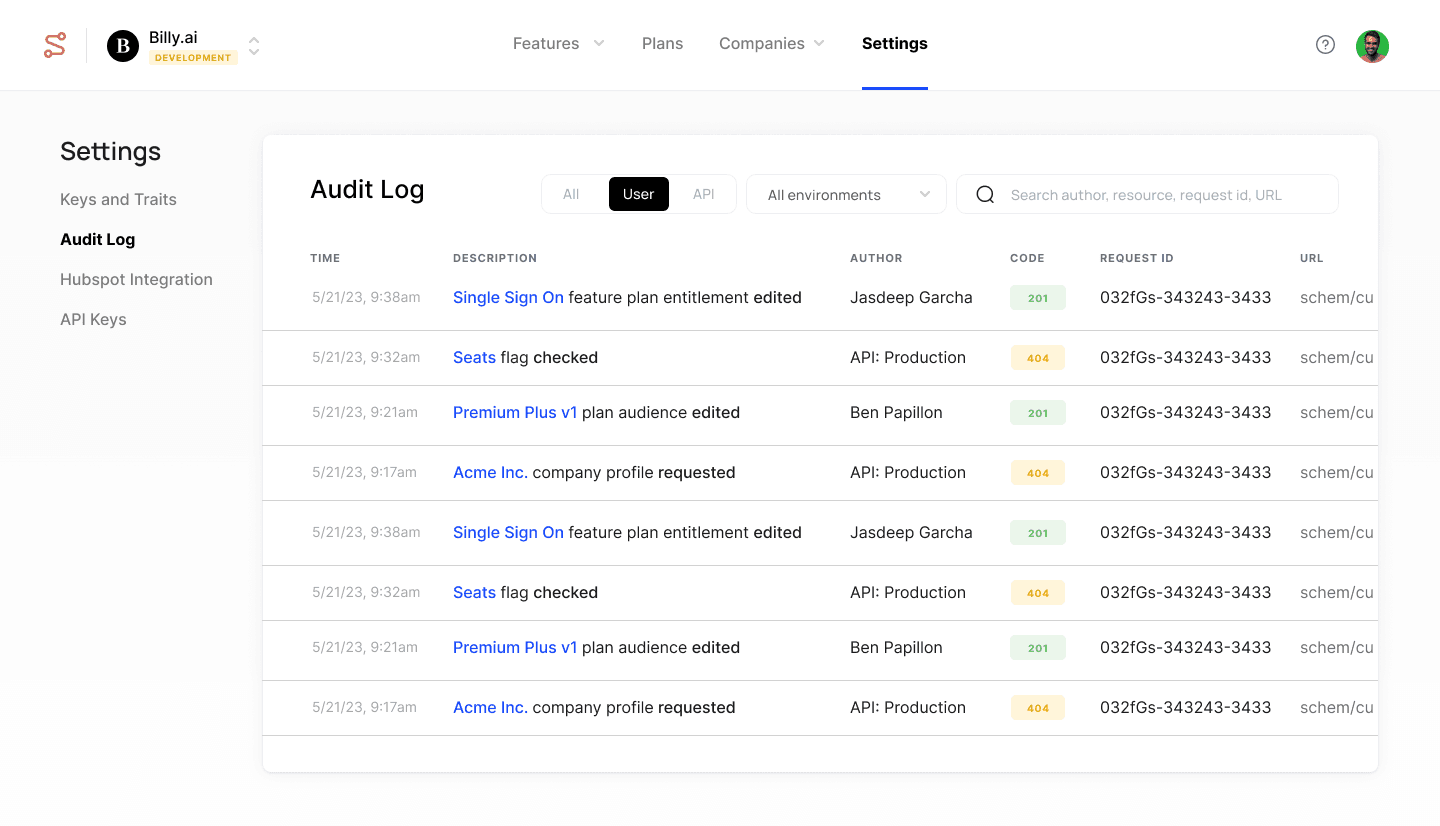
Task: Open Keys and Traits settings
Action: pyautogui.click(x=118, y=200)
